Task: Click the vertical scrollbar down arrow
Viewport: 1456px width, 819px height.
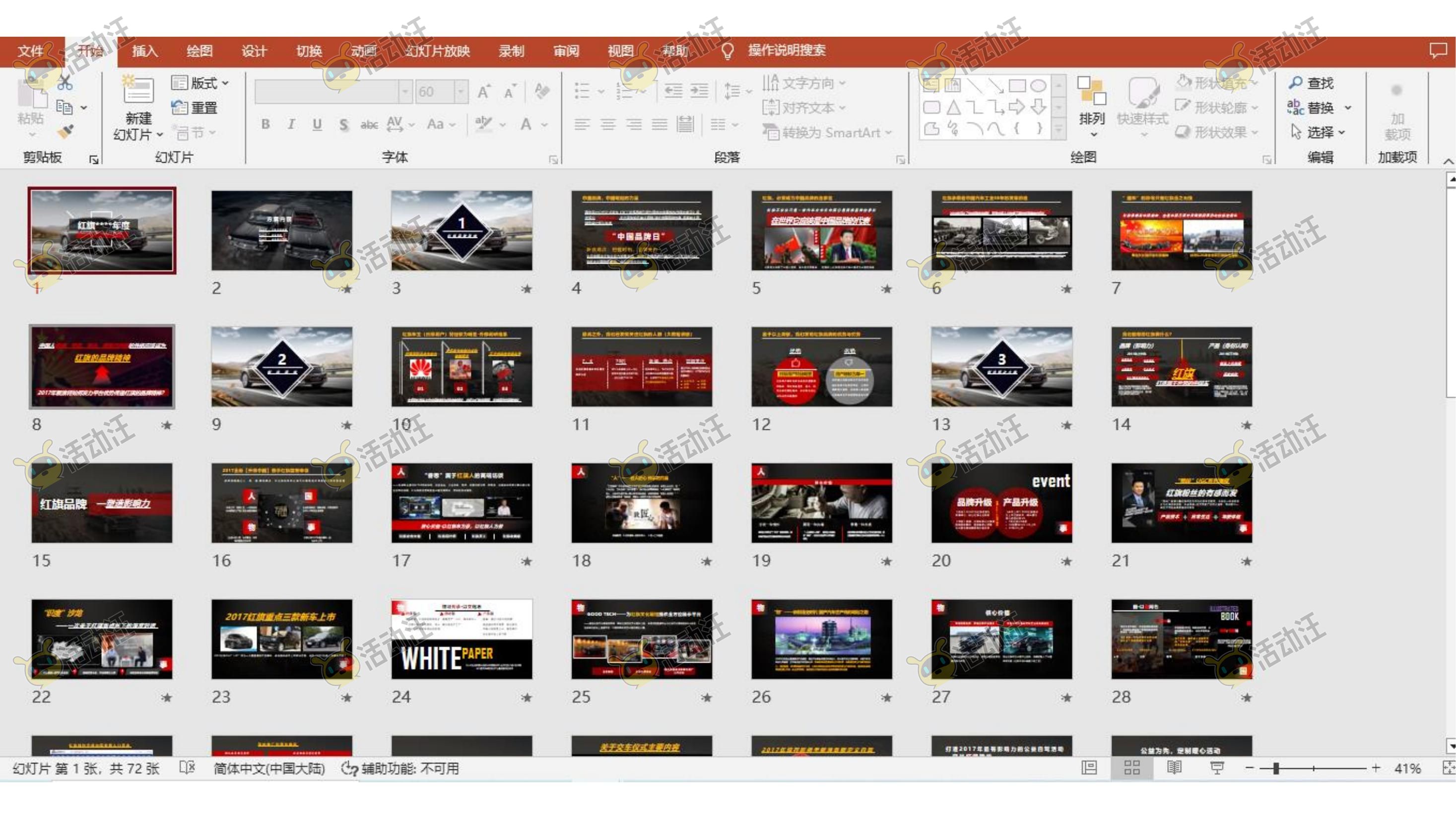Action: 1451,746
